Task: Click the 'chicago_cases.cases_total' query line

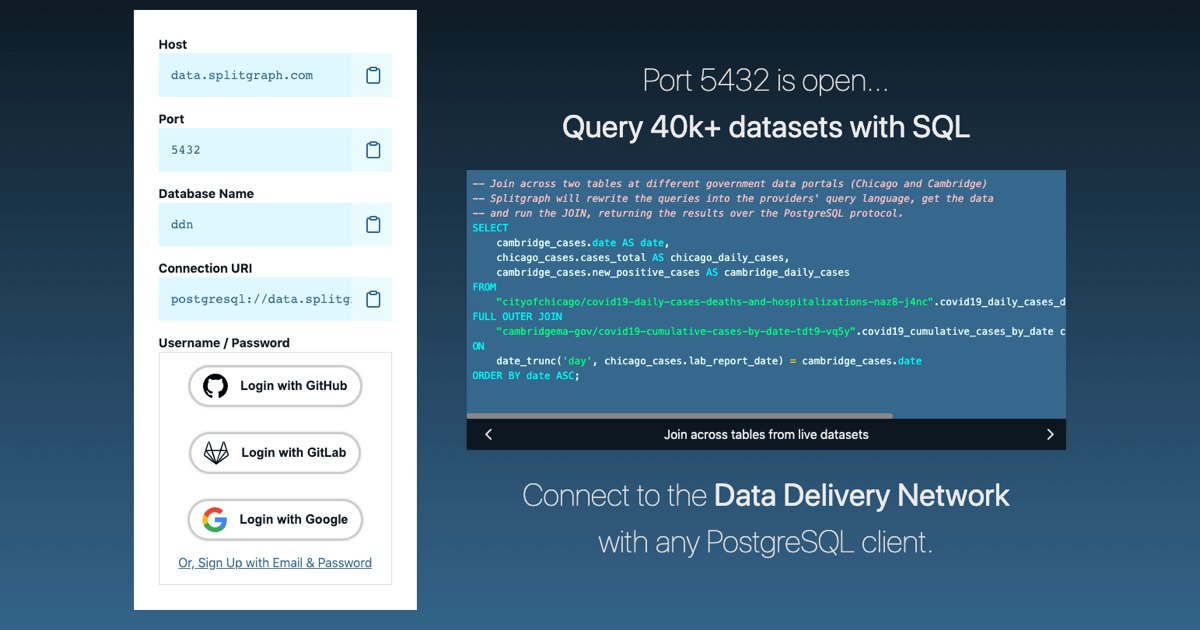Action: (x=643, y=257)
